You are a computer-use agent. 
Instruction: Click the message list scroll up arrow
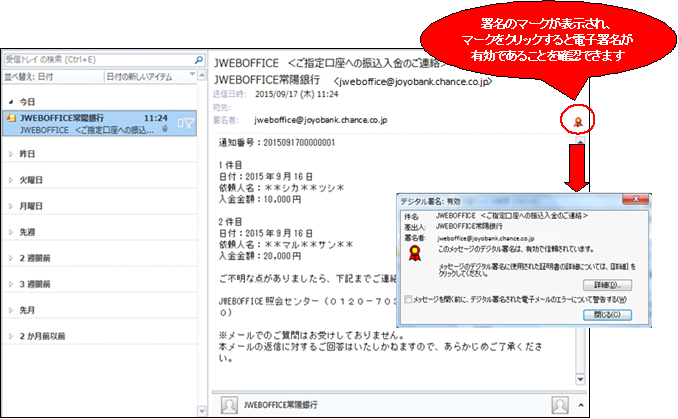pos(202,75)
